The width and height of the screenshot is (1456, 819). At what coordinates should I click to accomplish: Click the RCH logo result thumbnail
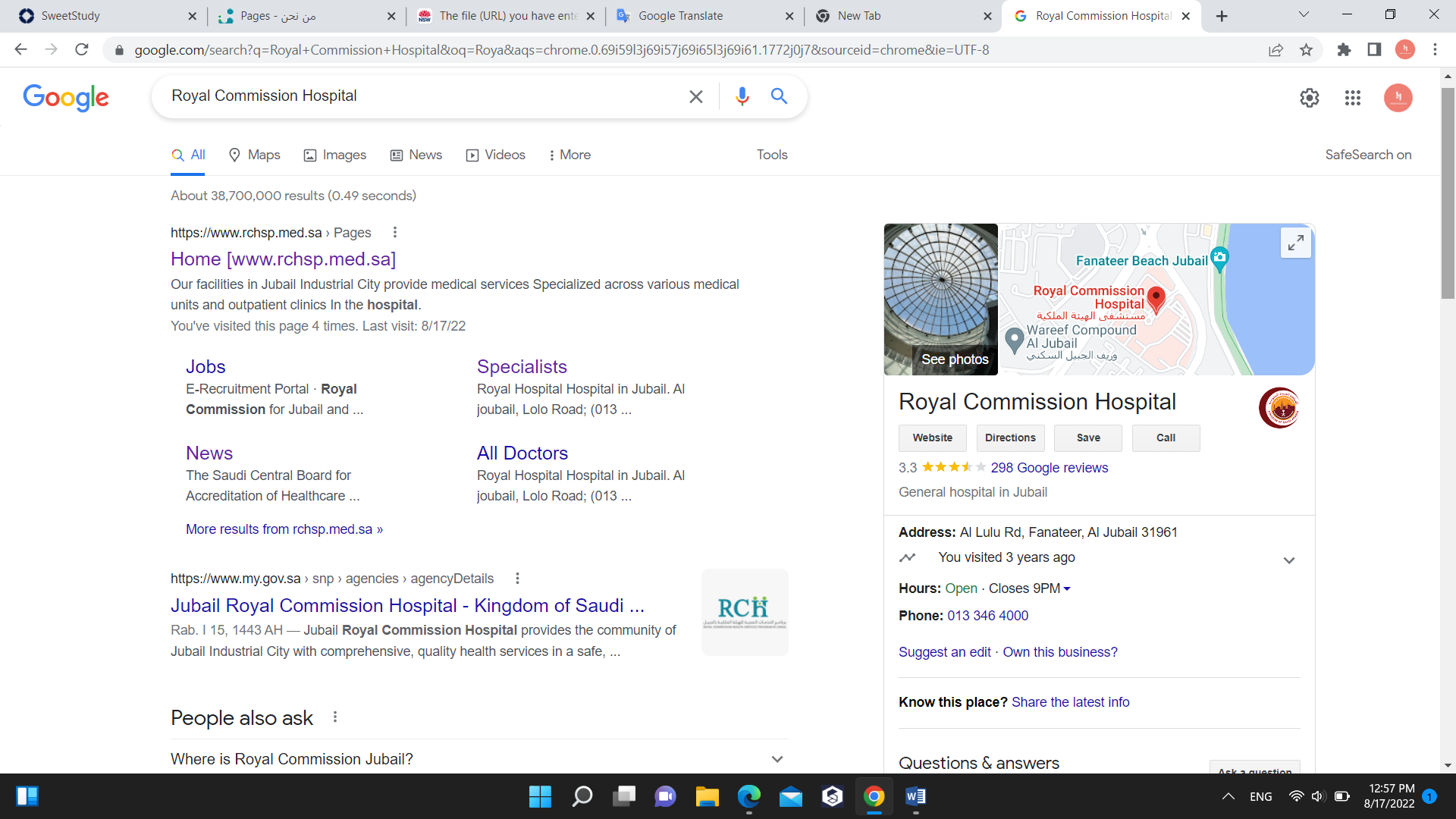click(745, 612)
